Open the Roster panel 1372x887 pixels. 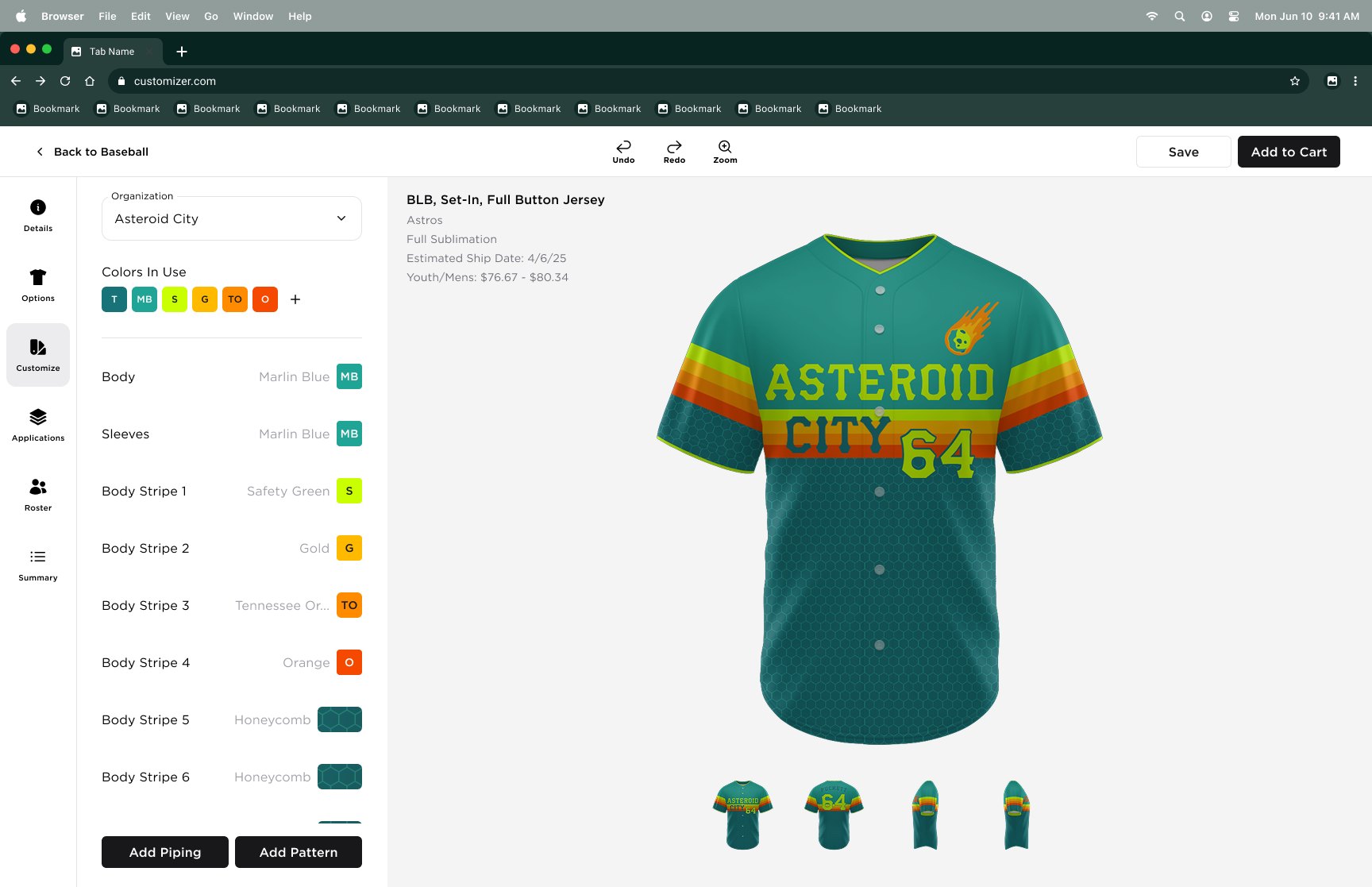pos(38,495)
